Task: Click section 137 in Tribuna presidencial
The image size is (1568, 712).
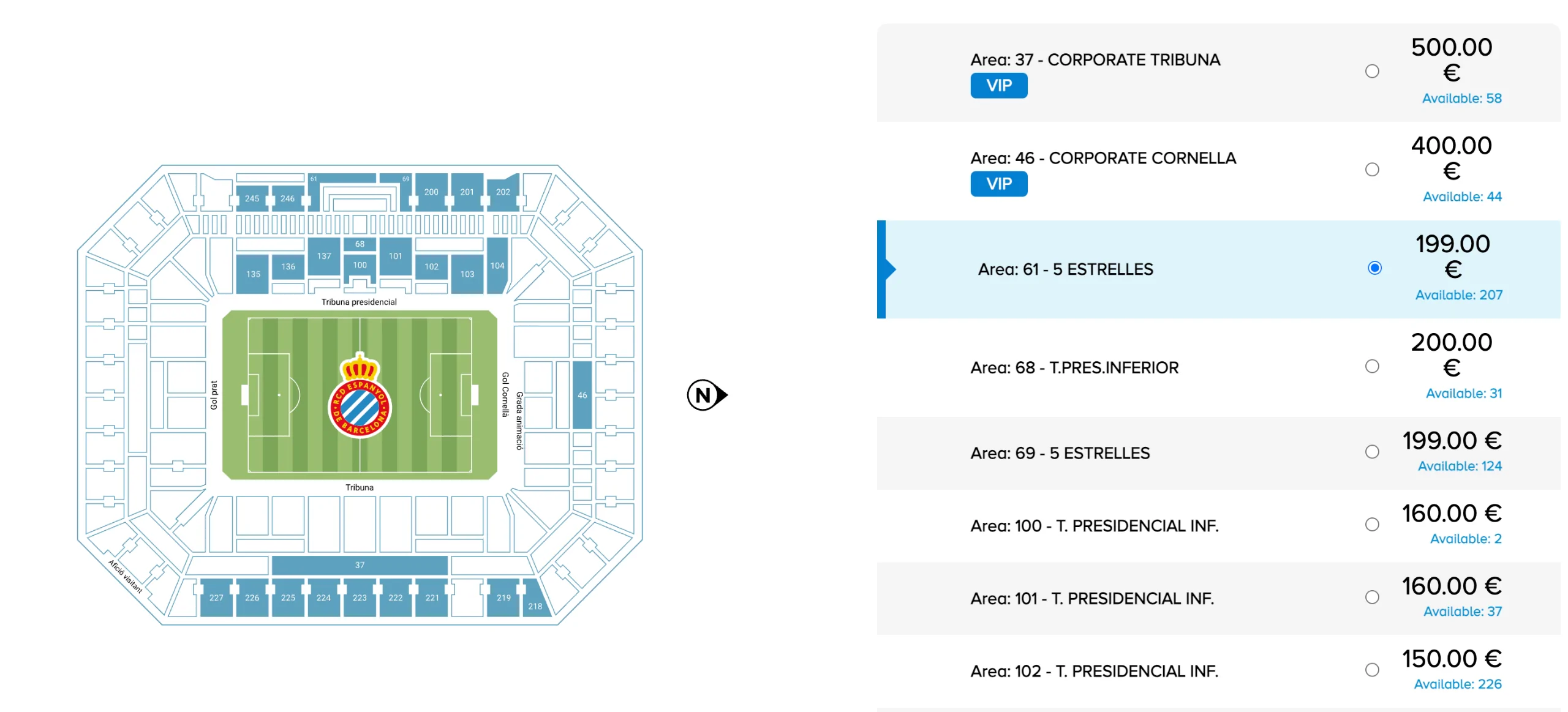Action: tap(323, 257)
